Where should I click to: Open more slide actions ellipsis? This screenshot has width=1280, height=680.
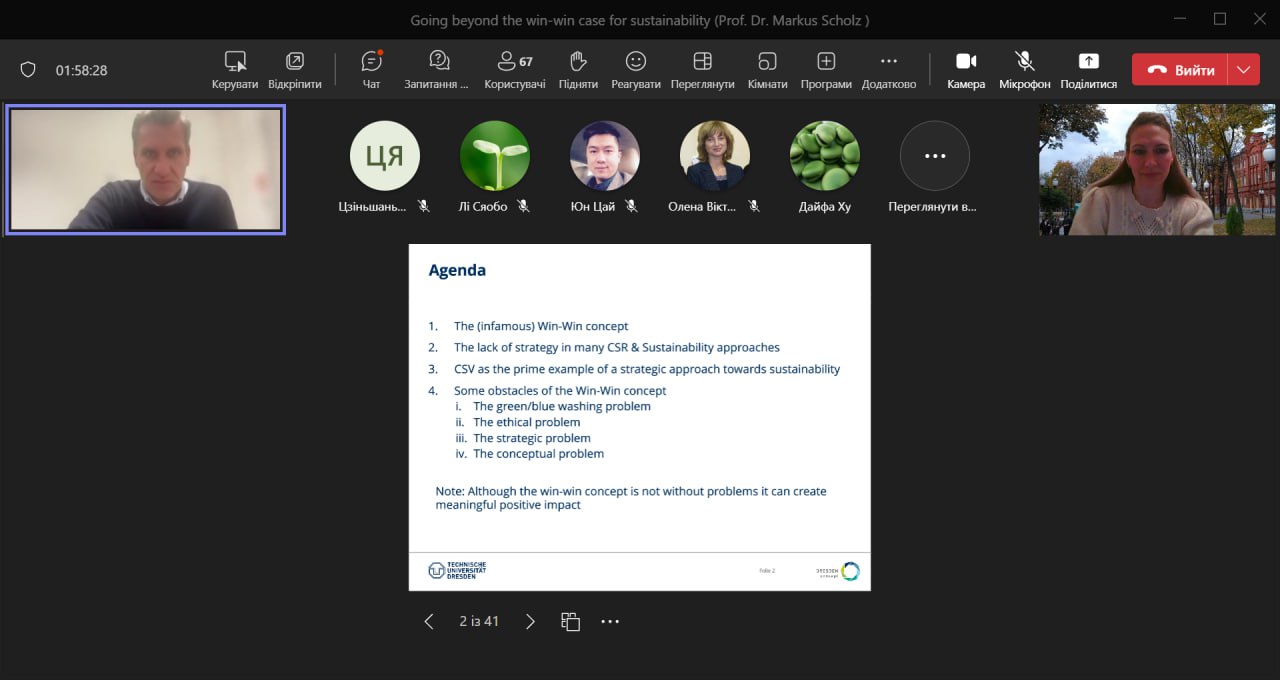click(x=610, y=621)
